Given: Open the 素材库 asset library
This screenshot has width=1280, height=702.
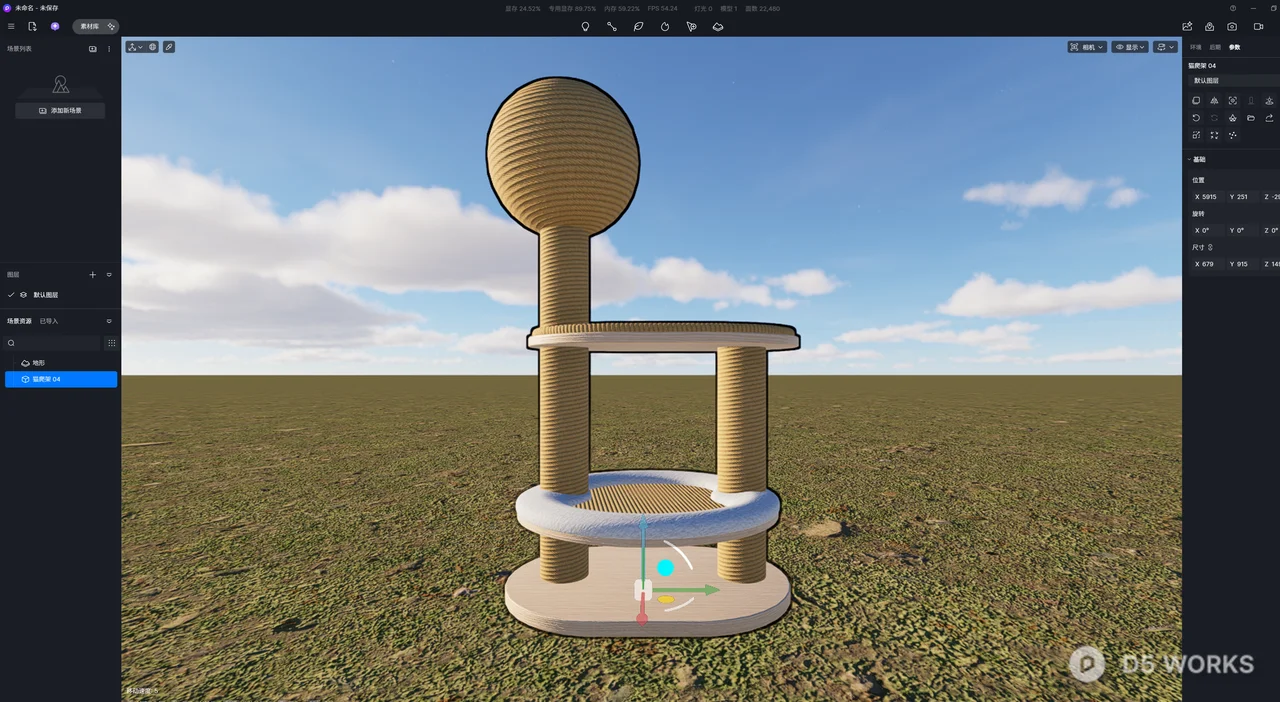Looking at the screenshot, I should pyautogui.click(x=96, y=26).
